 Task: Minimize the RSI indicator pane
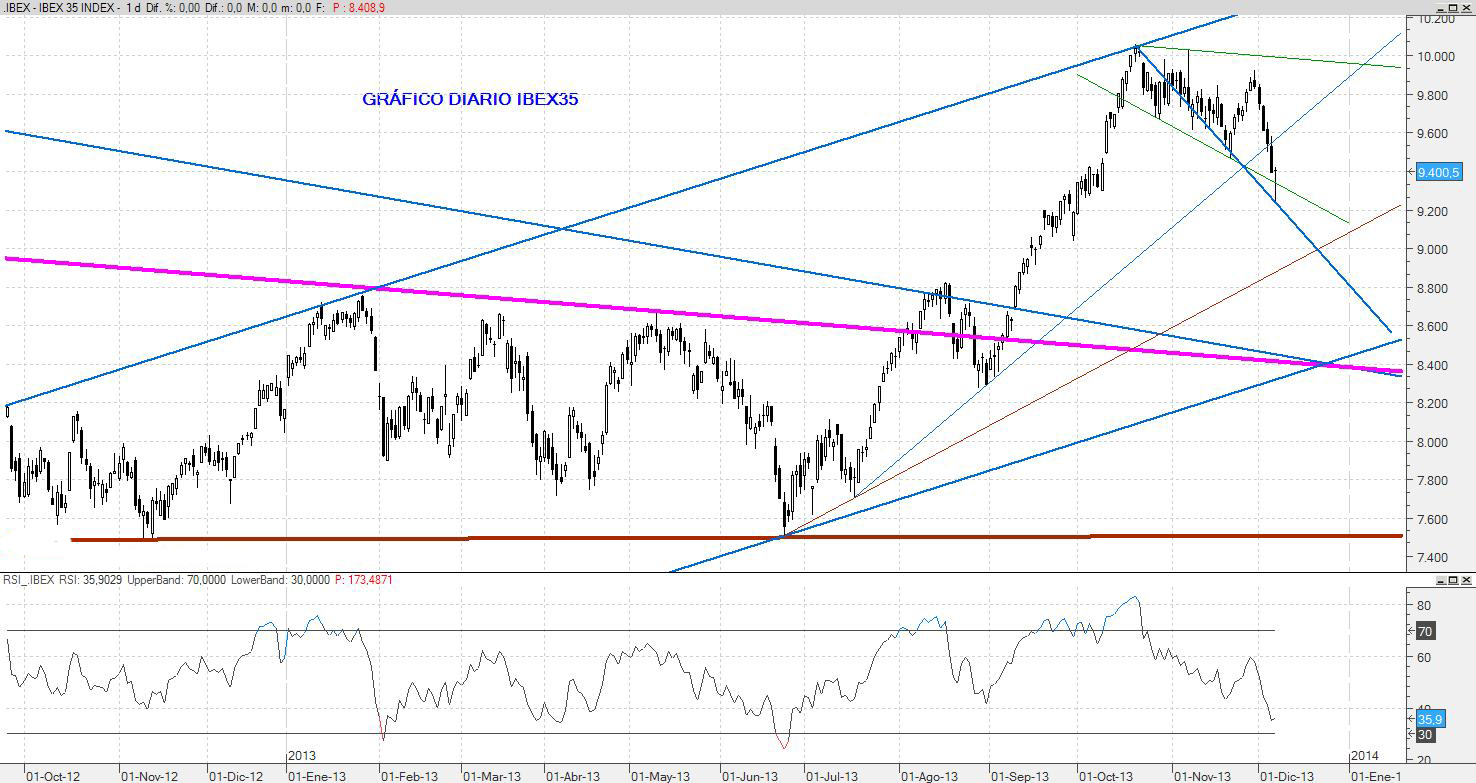pos(1439,580)
